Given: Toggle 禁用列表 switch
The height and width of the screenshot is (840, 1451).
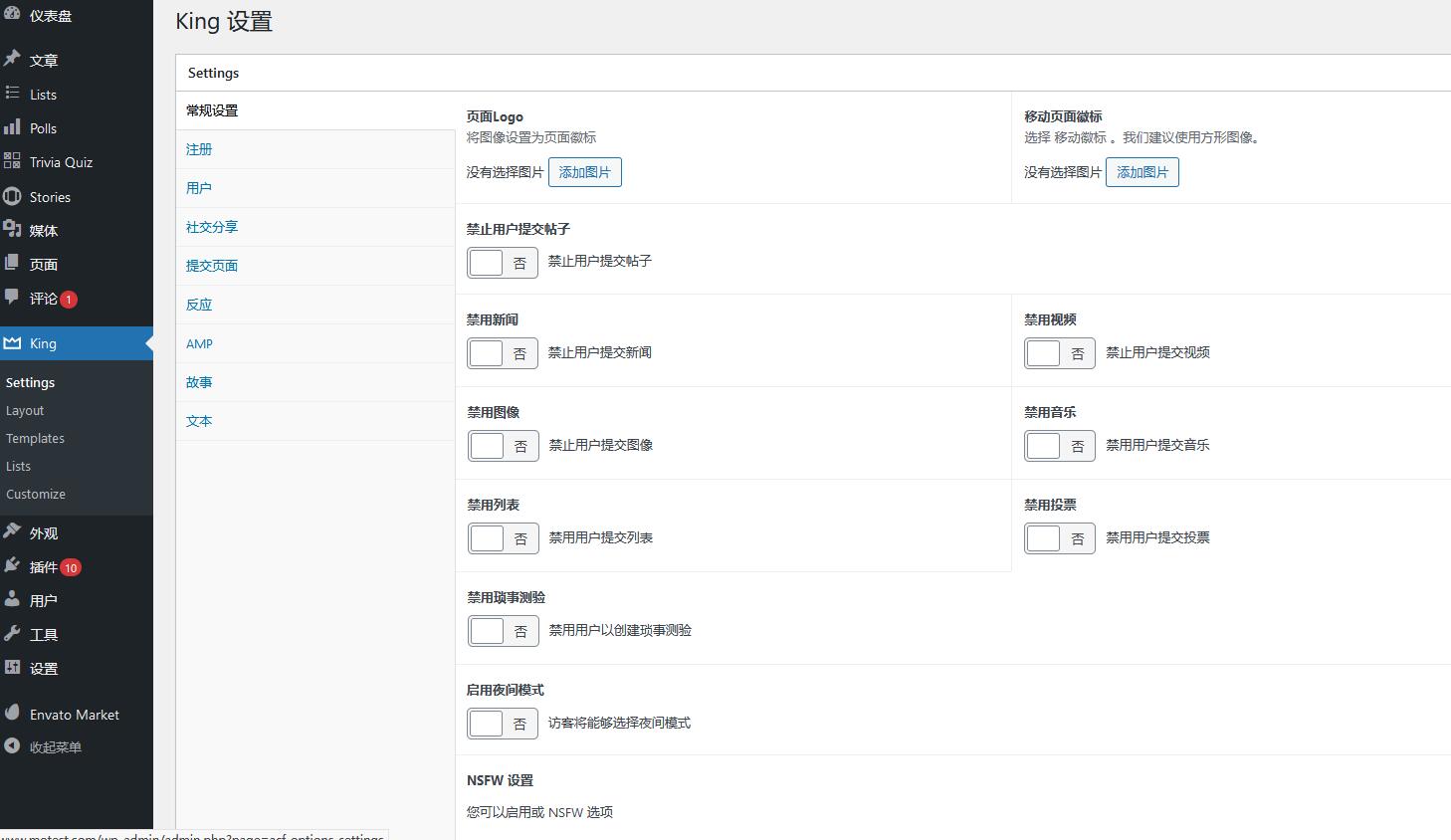Looking at the screenshot, I should tap(503, 538).
